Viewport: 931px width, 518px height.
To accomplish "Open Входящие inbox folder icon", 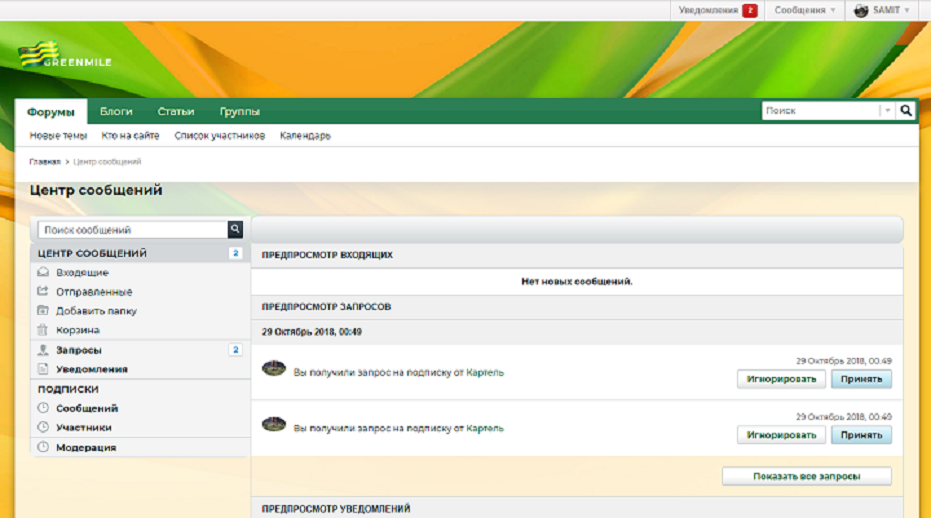I will 43,272.
